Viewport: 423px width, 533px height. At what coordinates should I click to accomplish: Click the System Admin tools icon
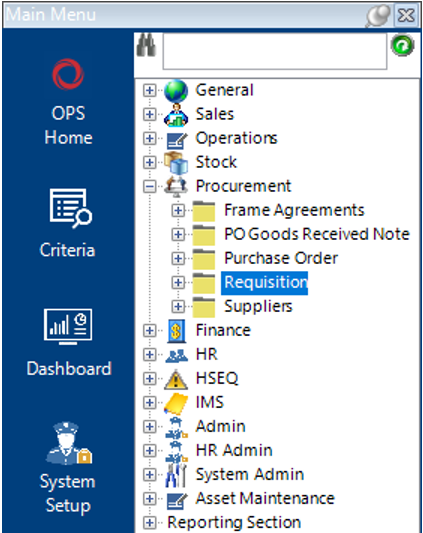pyautogui.click(x=176, y=475)
